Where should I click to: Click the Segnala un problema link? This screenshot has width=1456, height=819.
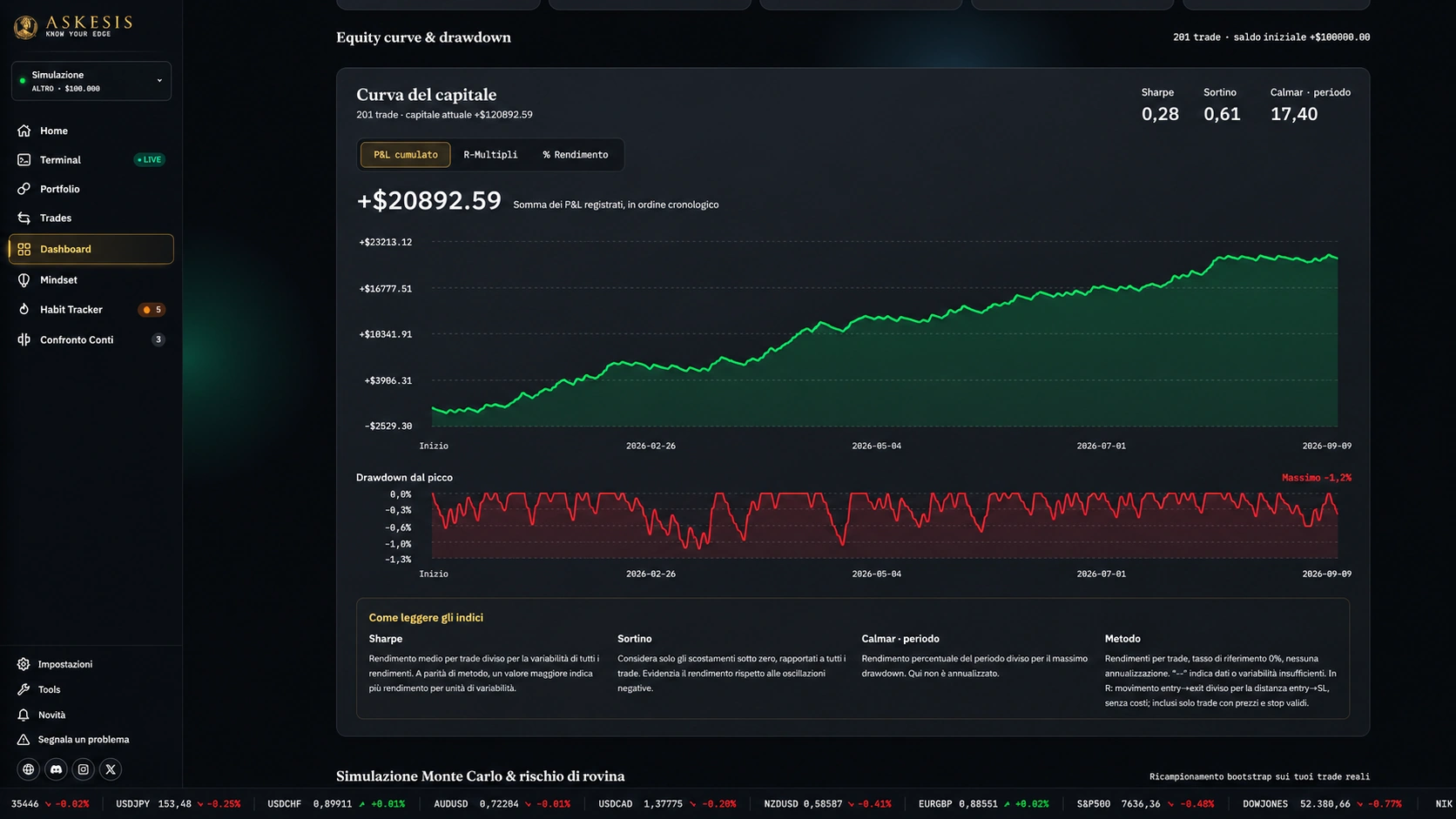(84, 740)
